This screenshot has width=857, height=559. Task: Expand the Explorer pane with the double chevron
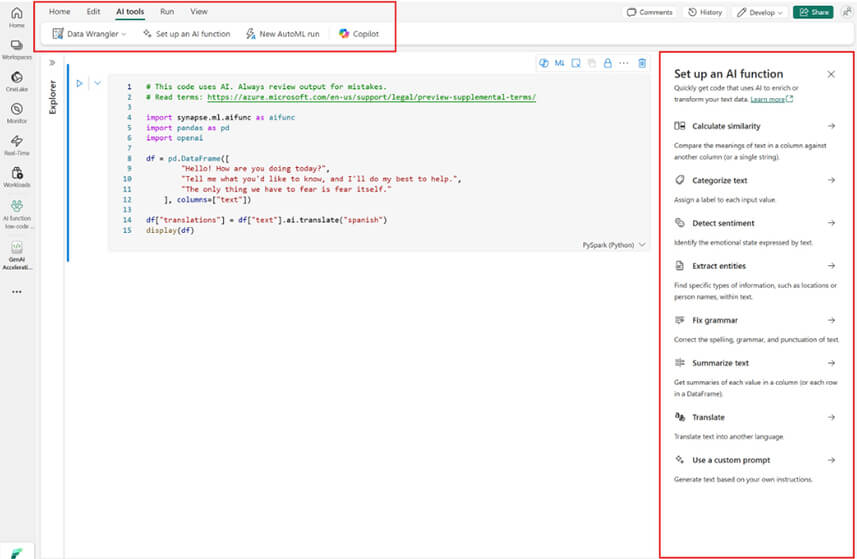52,62
